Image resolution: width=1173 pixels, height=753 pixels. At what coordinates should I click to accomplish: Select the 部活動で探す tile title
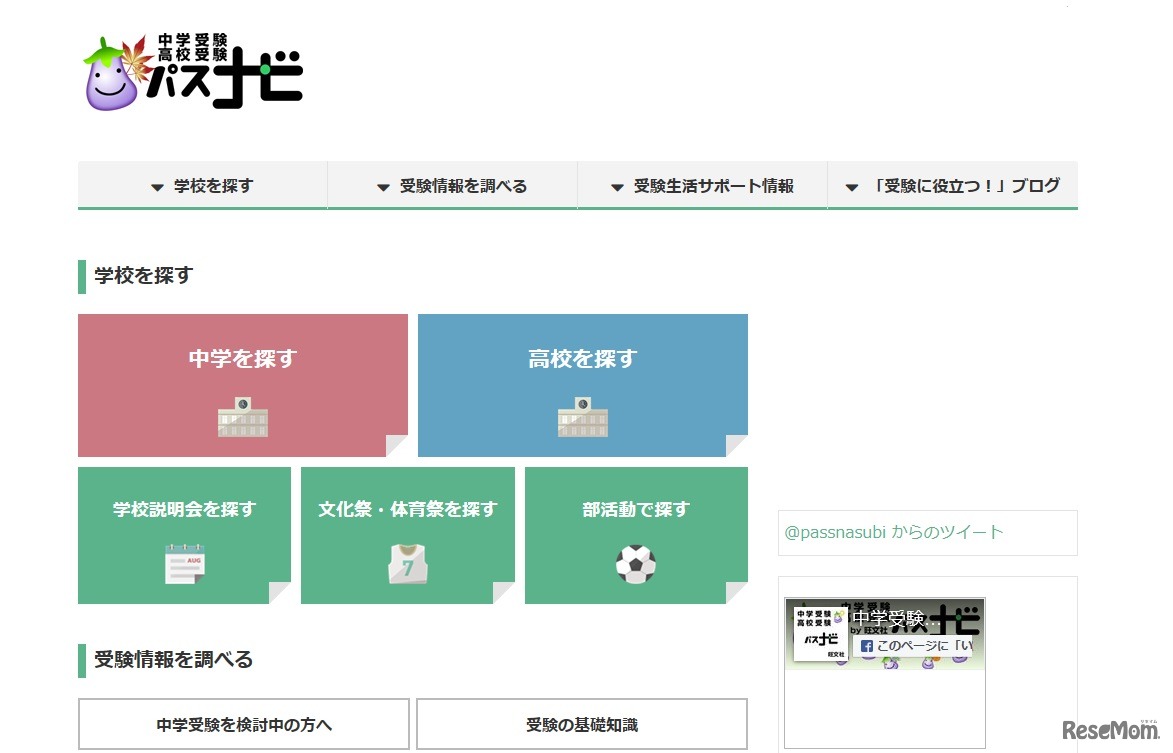click(x=636, y=509)
